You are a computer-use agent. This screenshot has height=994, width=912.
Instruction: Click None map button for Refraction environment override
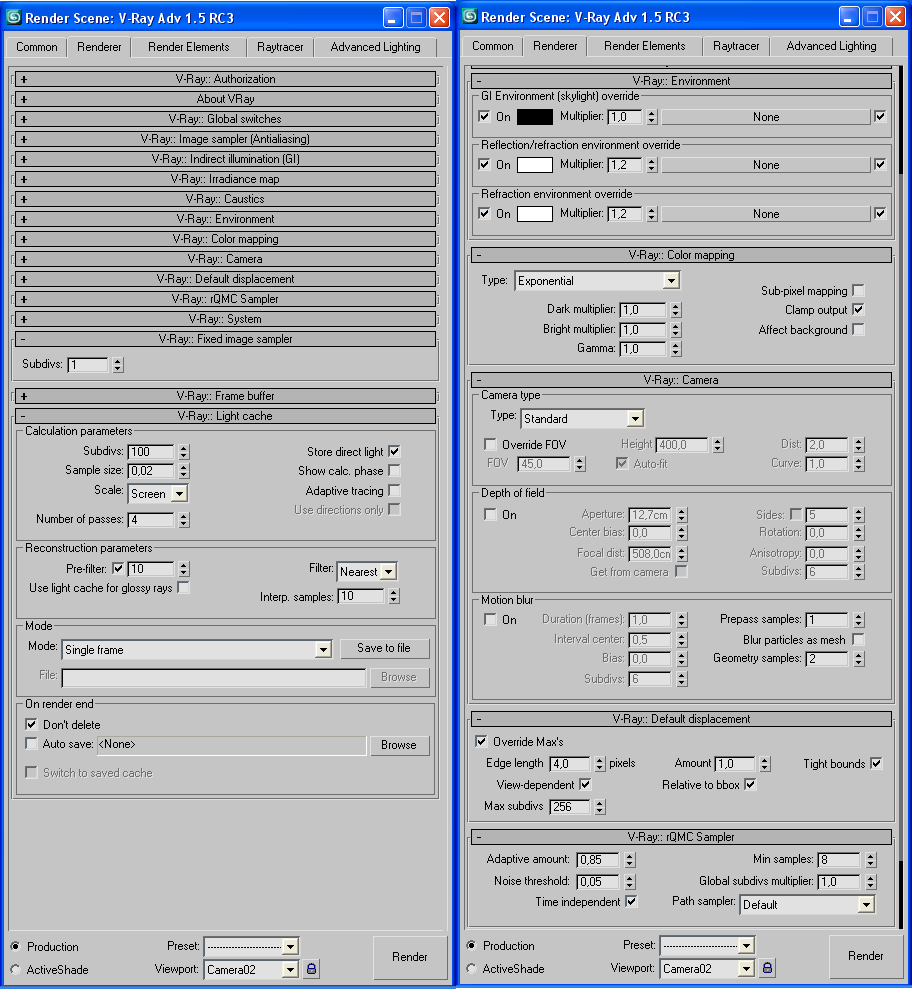(766, 214)
